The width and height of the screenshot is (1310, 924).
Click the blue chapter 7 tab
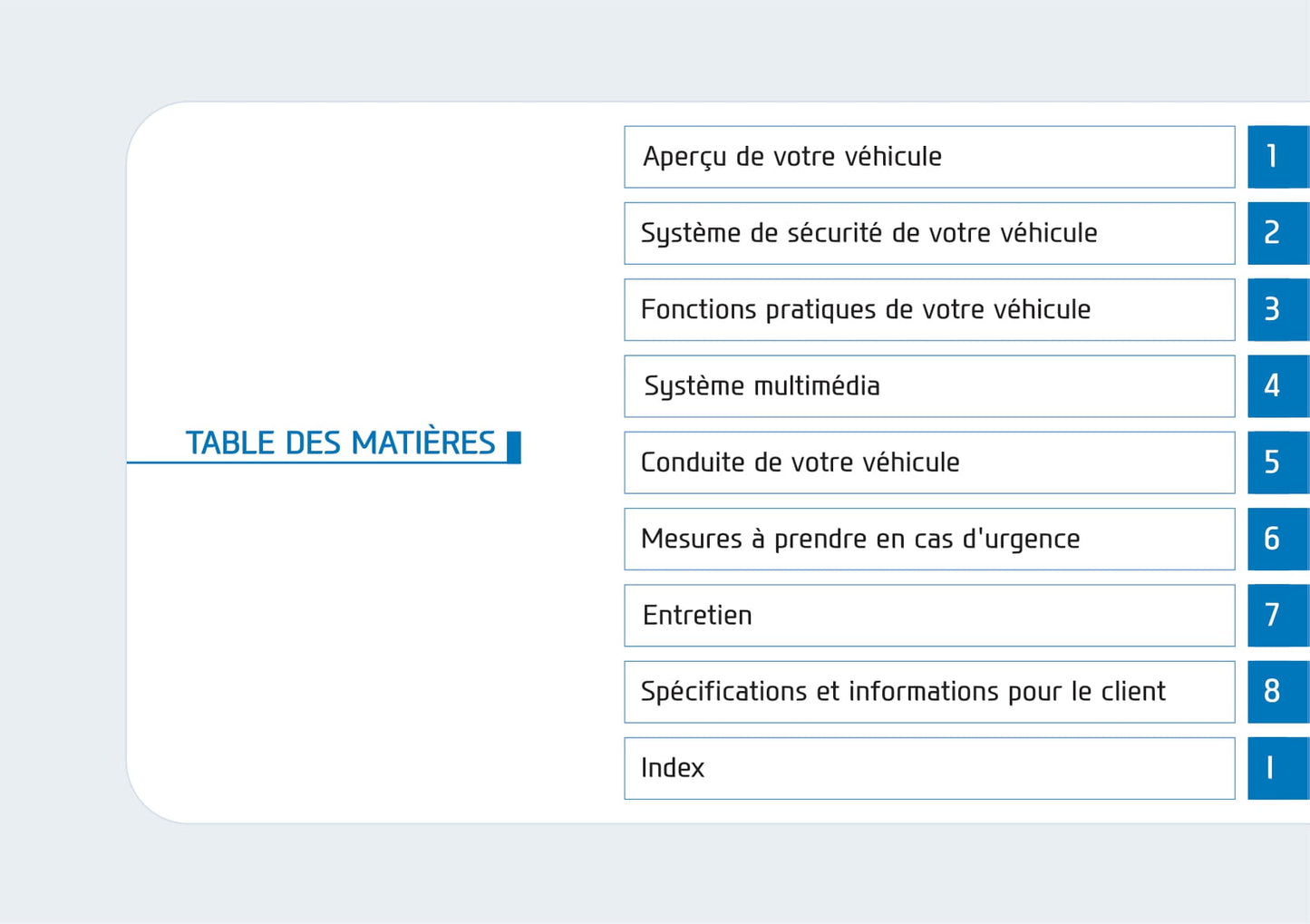[x=1277, y=616]
